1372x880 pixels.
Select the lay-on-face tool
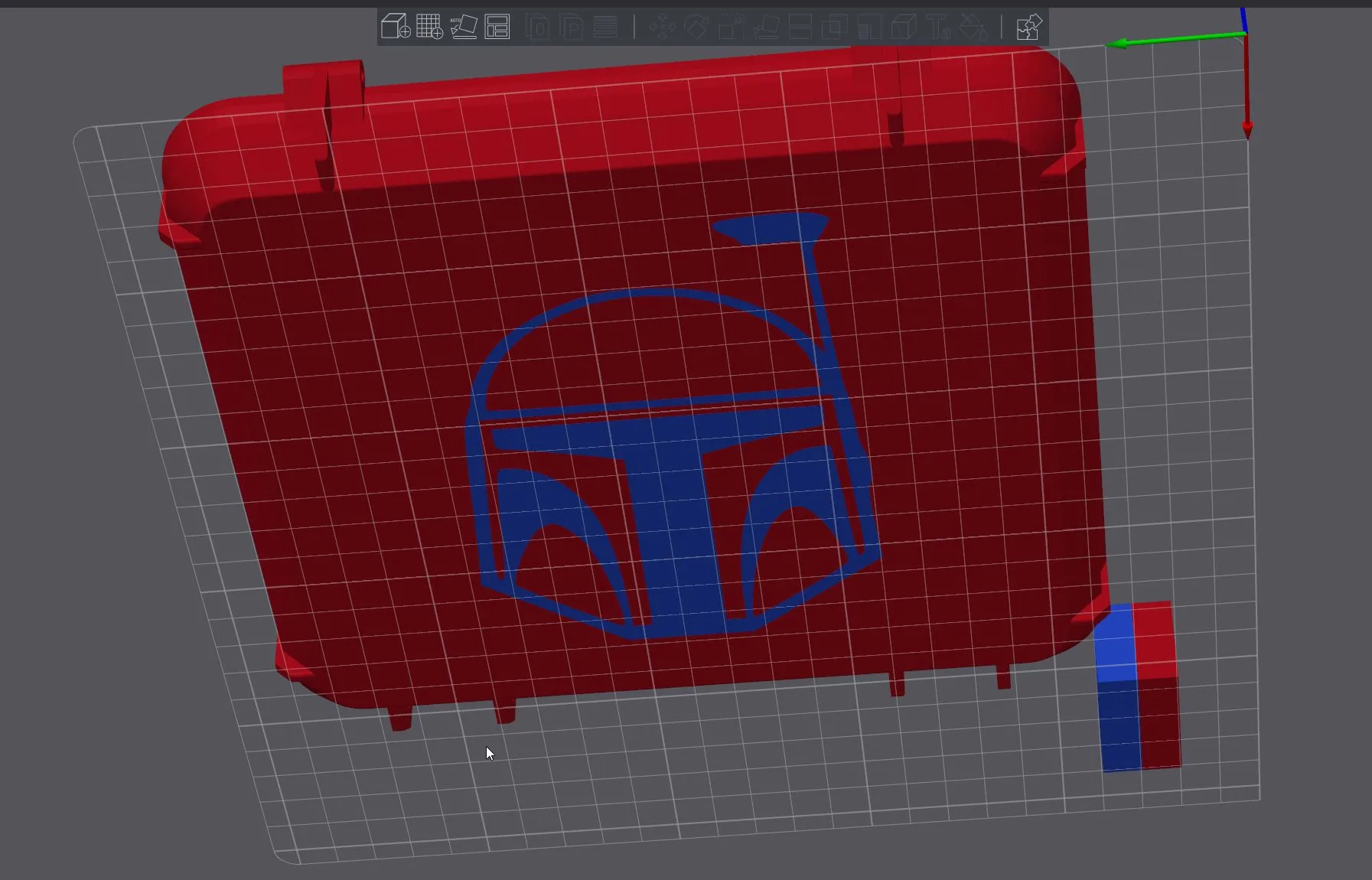(x=767, y=27)
